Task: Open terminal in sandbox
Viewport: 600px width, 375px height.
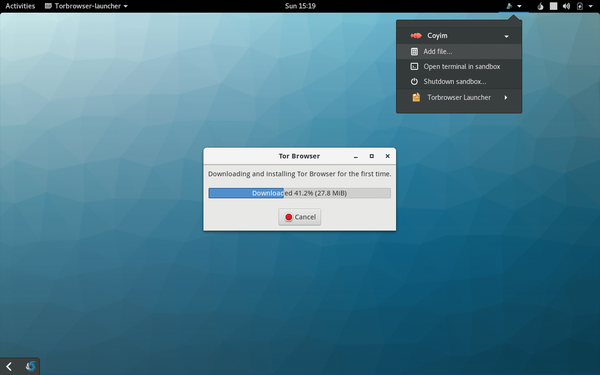Action: tap(459, 67)
